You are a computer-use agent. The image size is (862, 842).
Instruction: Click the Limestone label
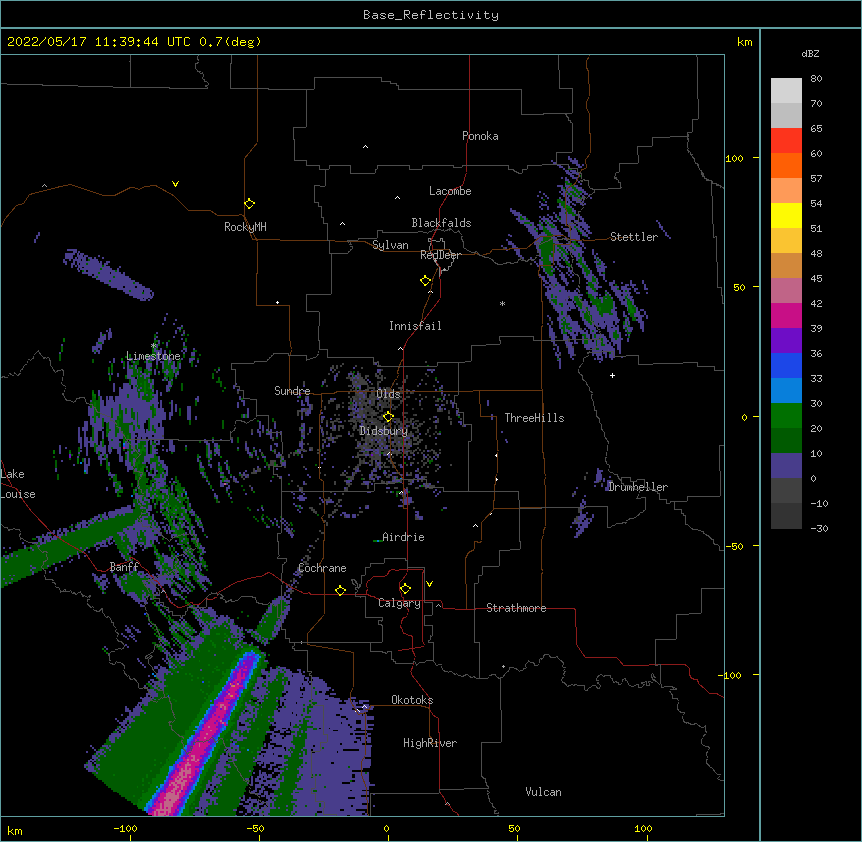coord(153,356)
